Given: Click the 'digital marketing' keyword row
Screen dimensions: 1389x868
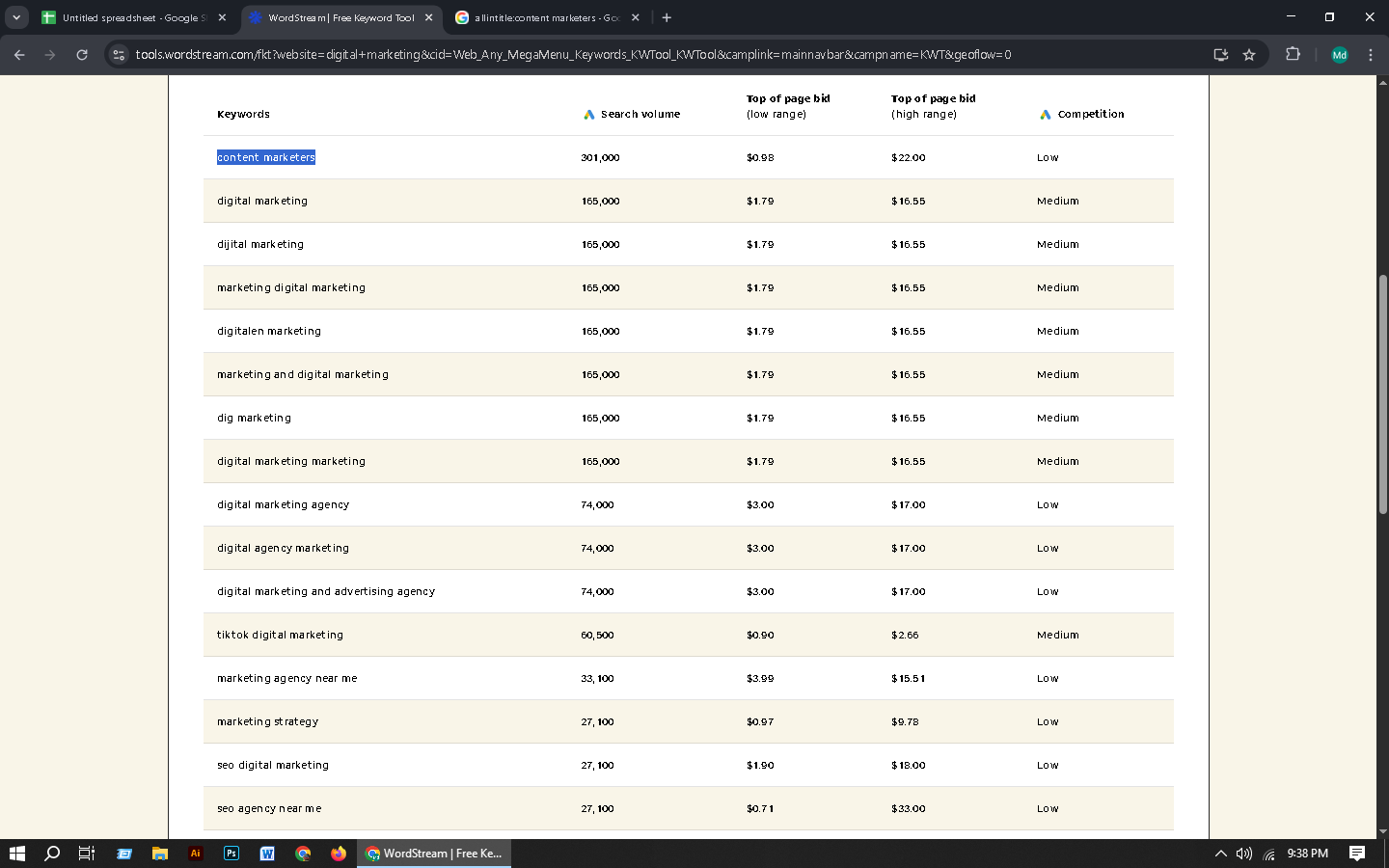Looking at the screenshot, I should tap(689, 201).
